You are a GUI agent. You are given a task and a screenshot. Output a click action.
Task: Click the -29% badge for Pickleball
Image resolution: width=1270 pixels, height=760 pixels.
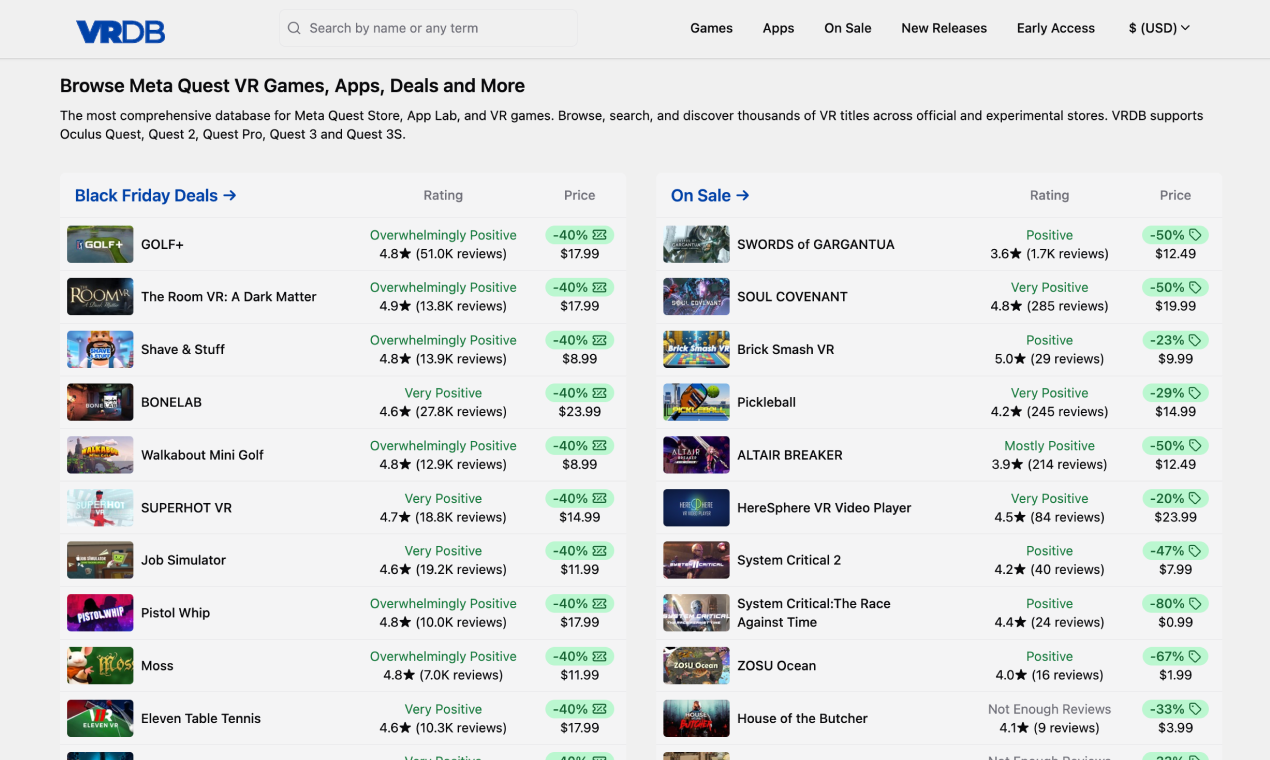[1175, 393]
